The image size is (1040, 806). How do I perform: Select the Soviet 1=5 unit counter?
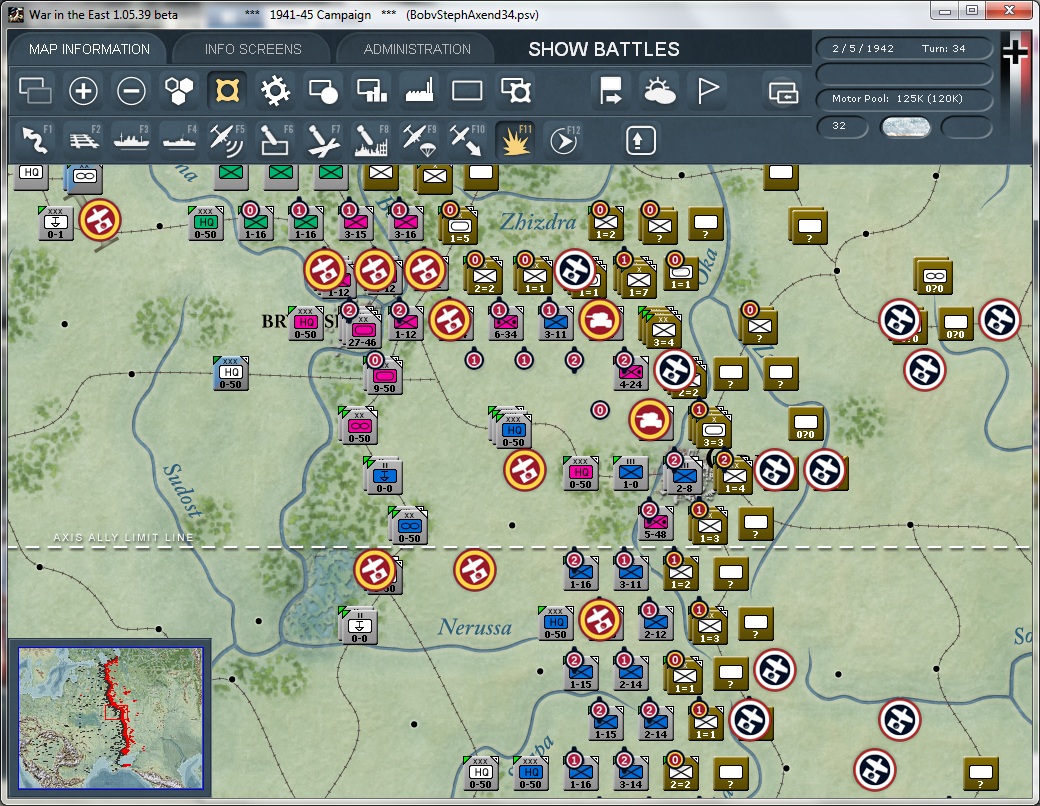point(459,227)
